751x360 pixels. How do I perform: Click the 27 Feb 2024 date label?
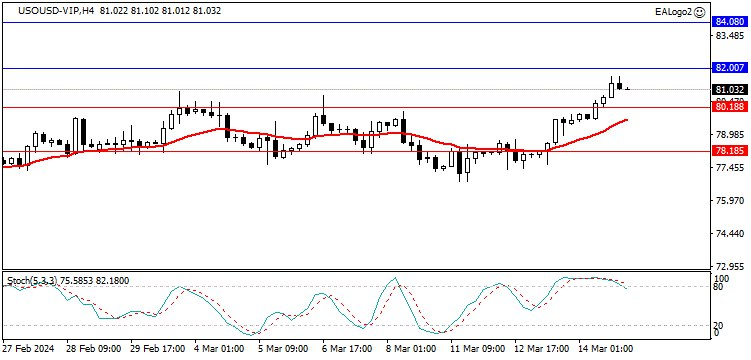coord(28,348)
